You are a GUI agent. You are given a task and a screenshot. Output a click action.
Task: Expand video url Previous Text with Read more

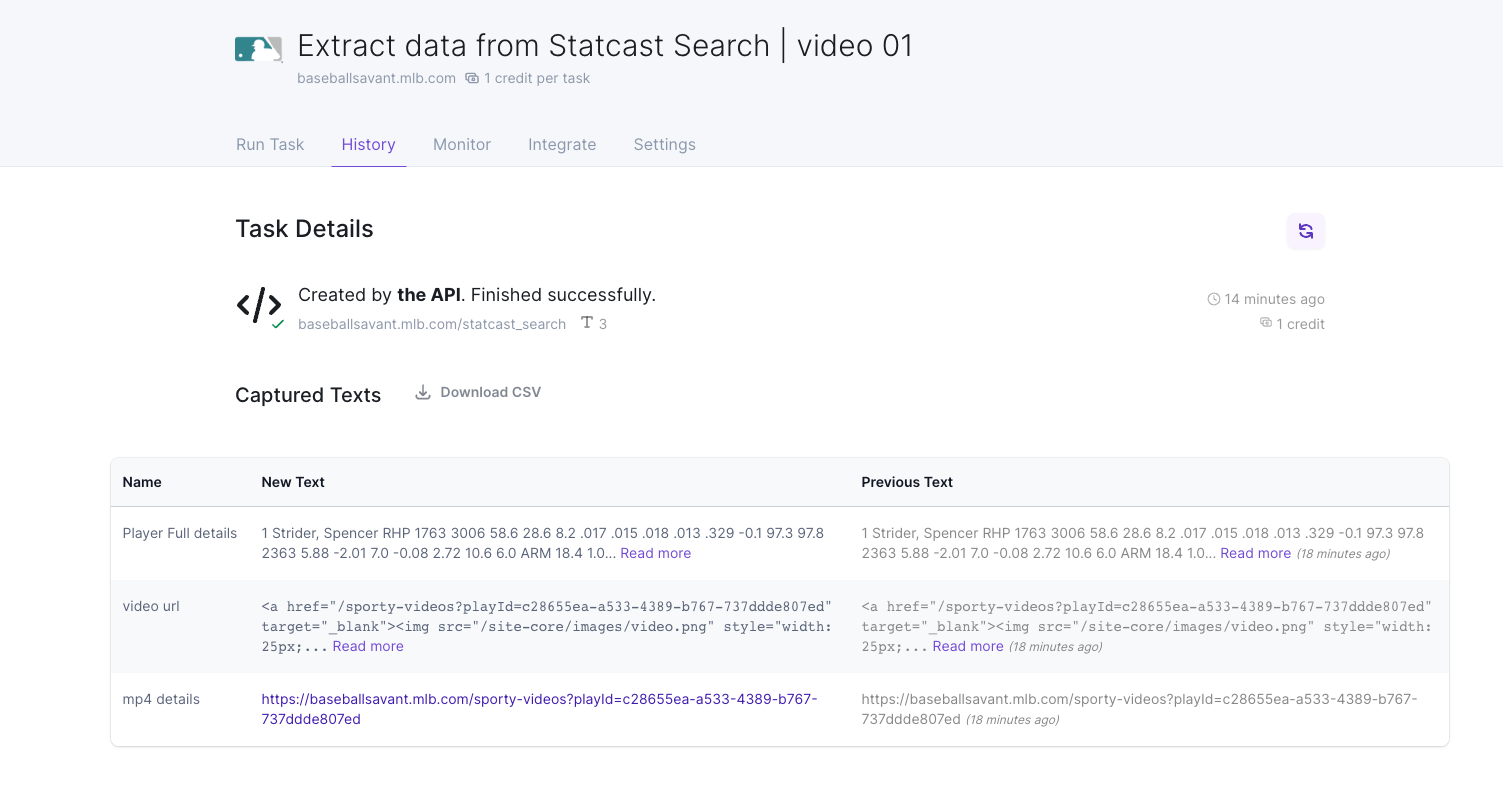(967, 646)
